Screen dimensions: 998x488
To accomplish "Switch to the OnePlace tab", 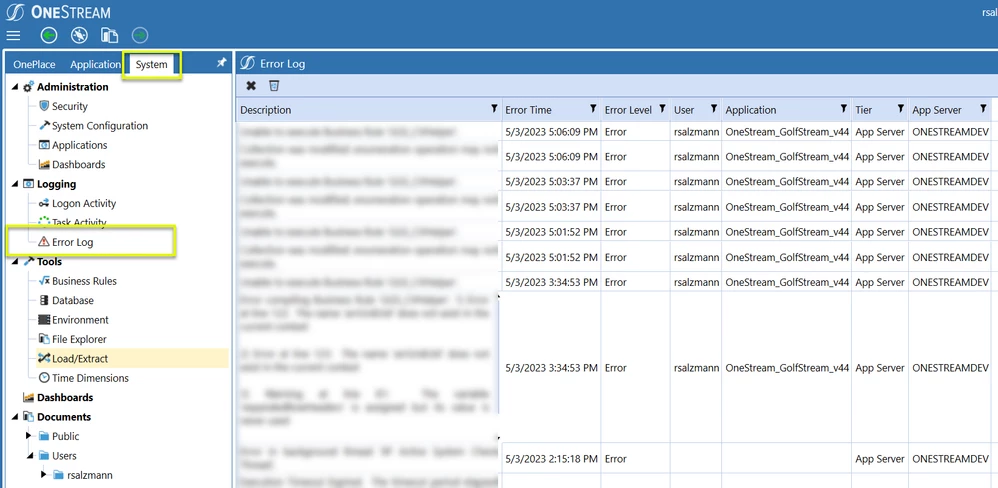I will pos(34,64).
